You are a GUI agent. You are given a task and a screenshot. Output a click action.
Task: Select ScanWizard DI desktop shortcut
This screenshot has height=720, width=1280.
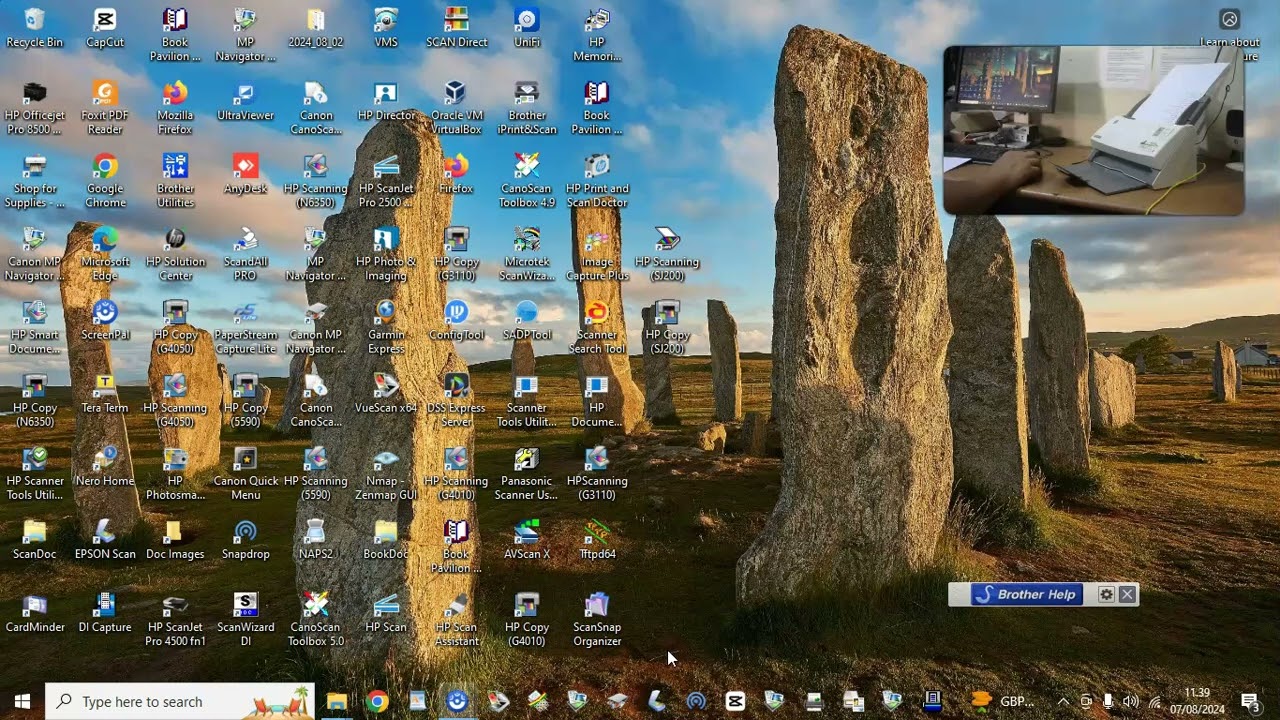[246, 619]
